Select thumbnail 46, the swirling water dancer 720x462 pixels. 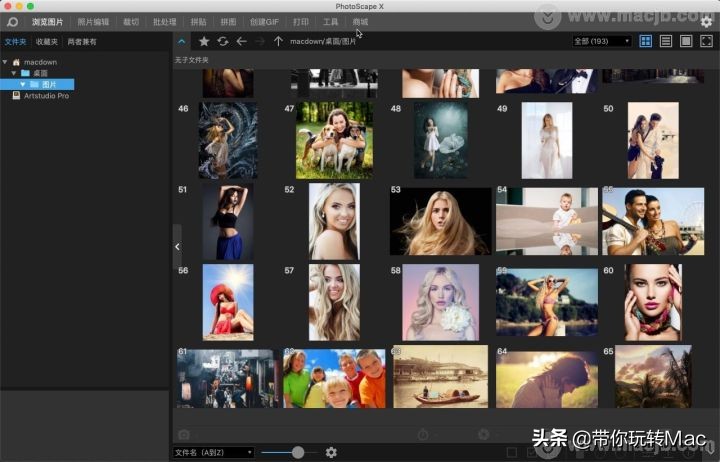(228, 140)
